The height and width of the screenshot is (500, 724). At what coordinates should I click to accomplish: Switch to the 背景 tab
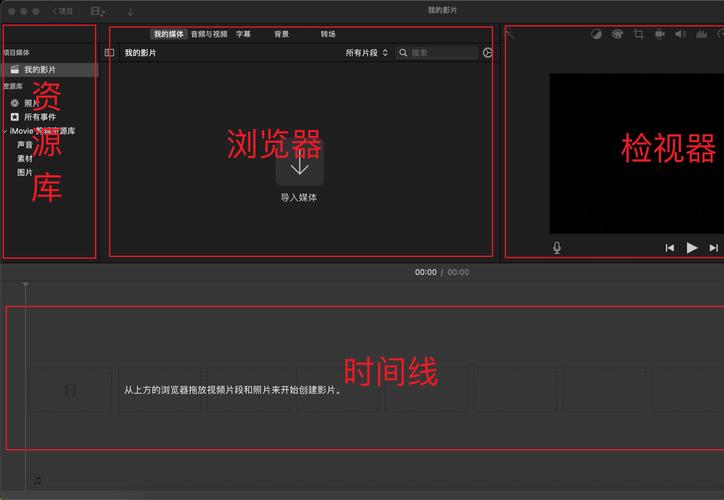282,34
